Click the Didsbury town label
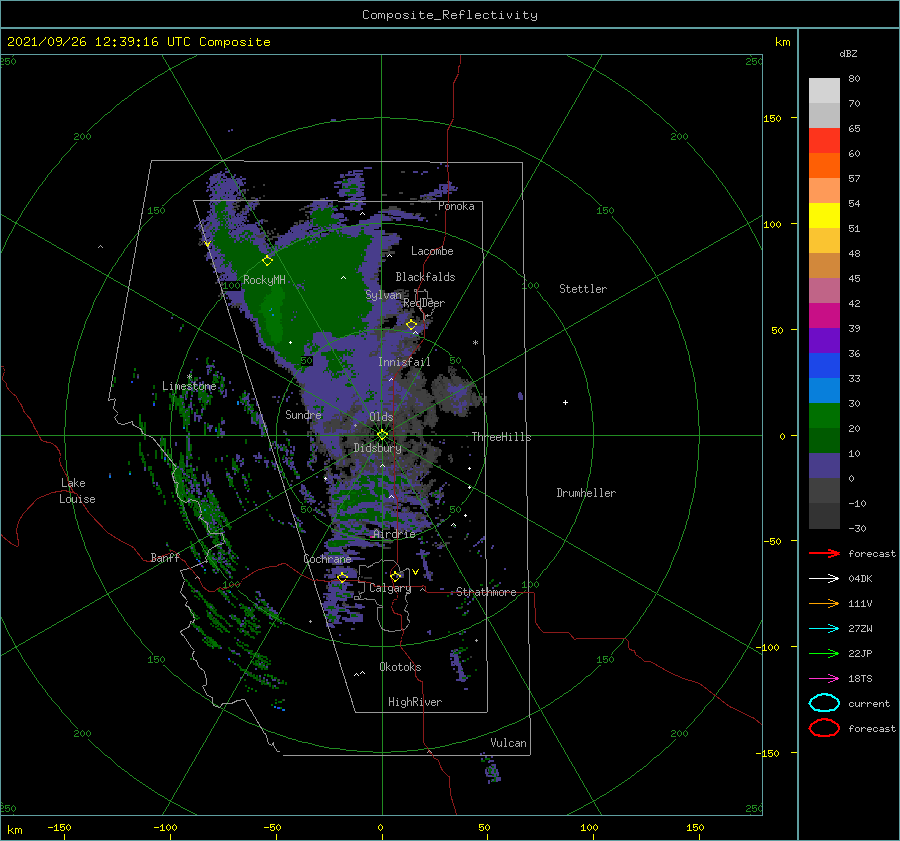Screen dimensions: 900x841 tap(377, 448)
